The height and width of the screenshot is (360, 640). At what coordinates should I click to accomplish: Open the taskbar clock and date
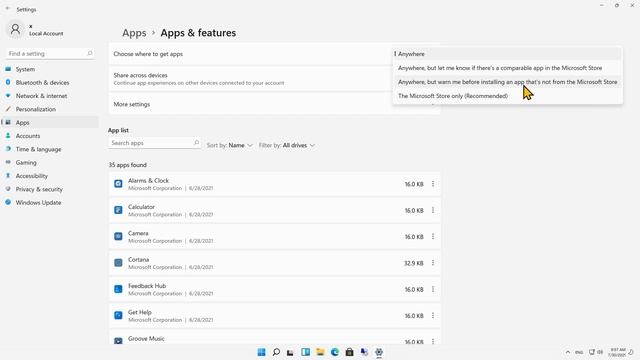(x=617, y=352)
